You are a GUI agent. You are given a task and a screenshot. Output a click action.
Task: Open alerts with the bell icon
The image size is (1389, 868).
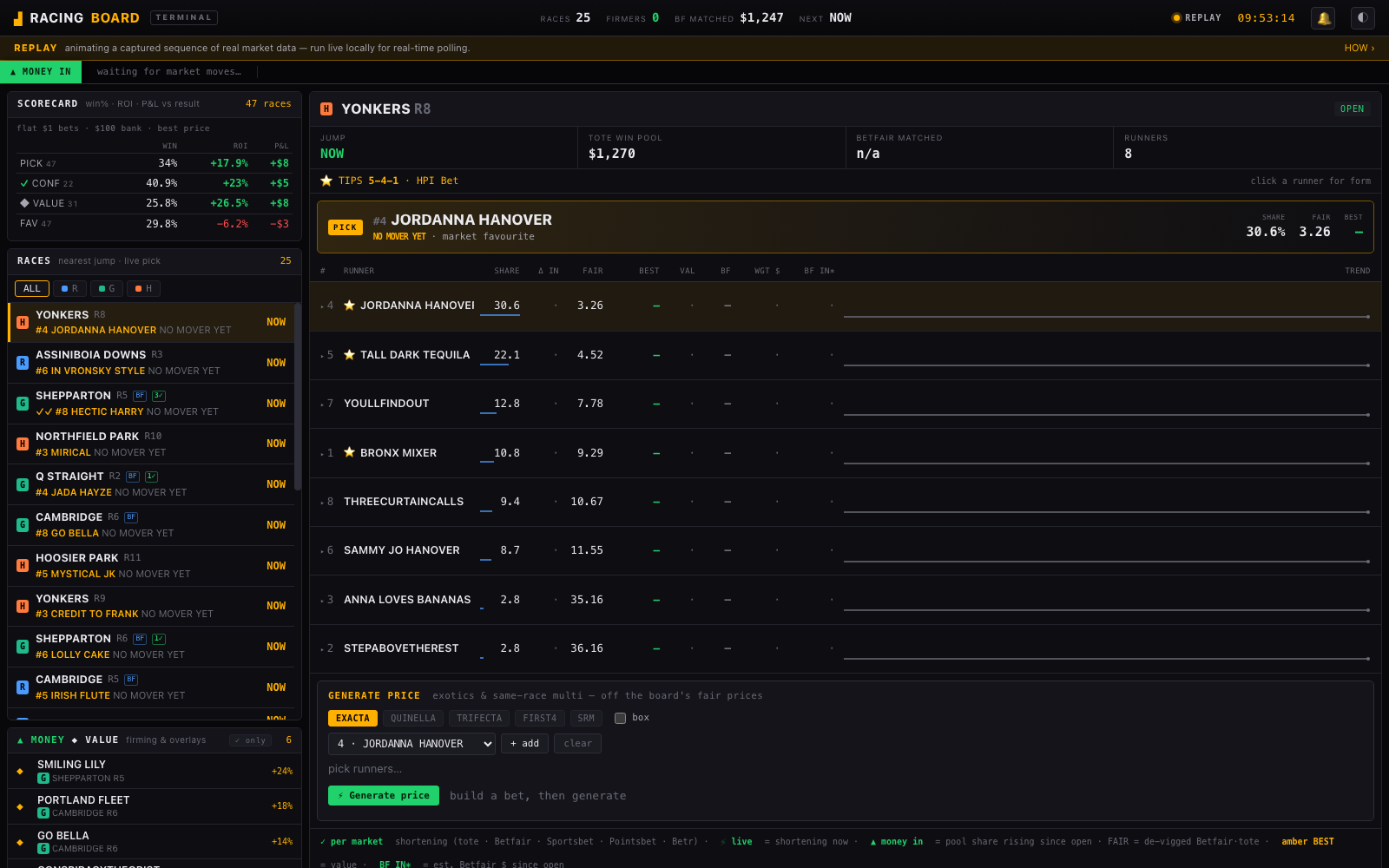(x=1323, y=17)
